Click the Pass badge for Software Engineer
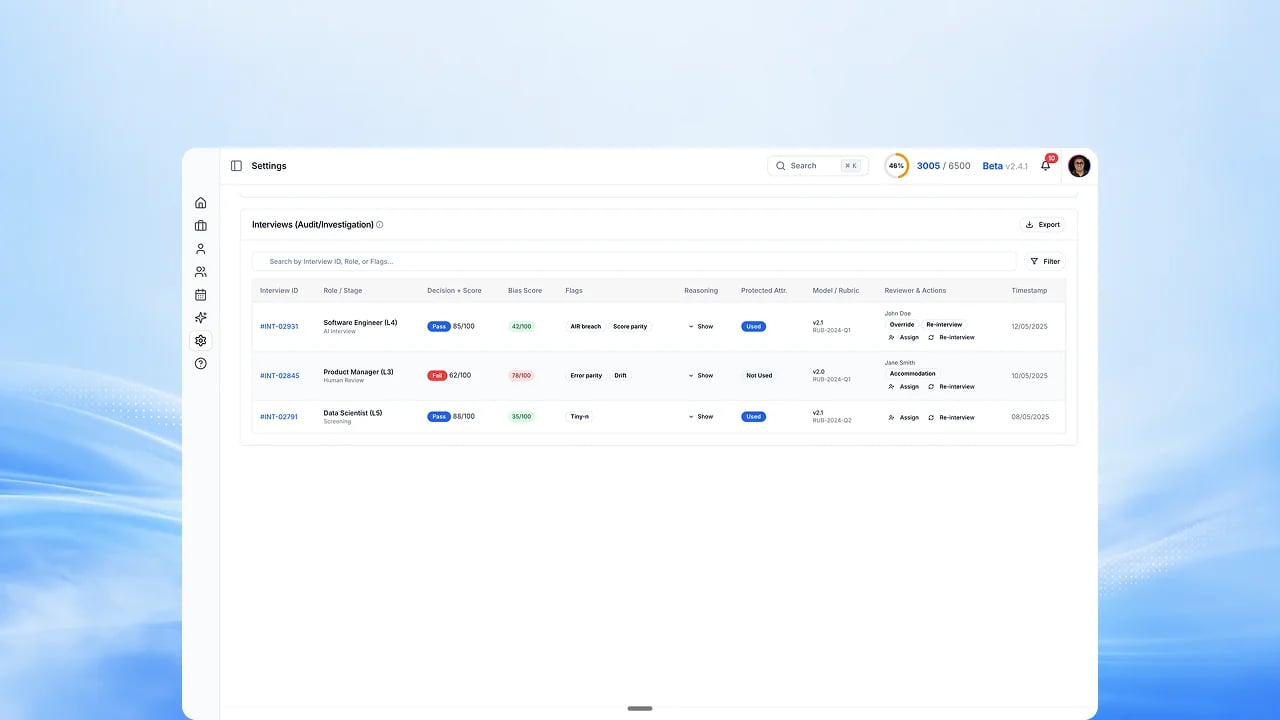The width and height of the screenshot is (1280, 720). point(439,327)
